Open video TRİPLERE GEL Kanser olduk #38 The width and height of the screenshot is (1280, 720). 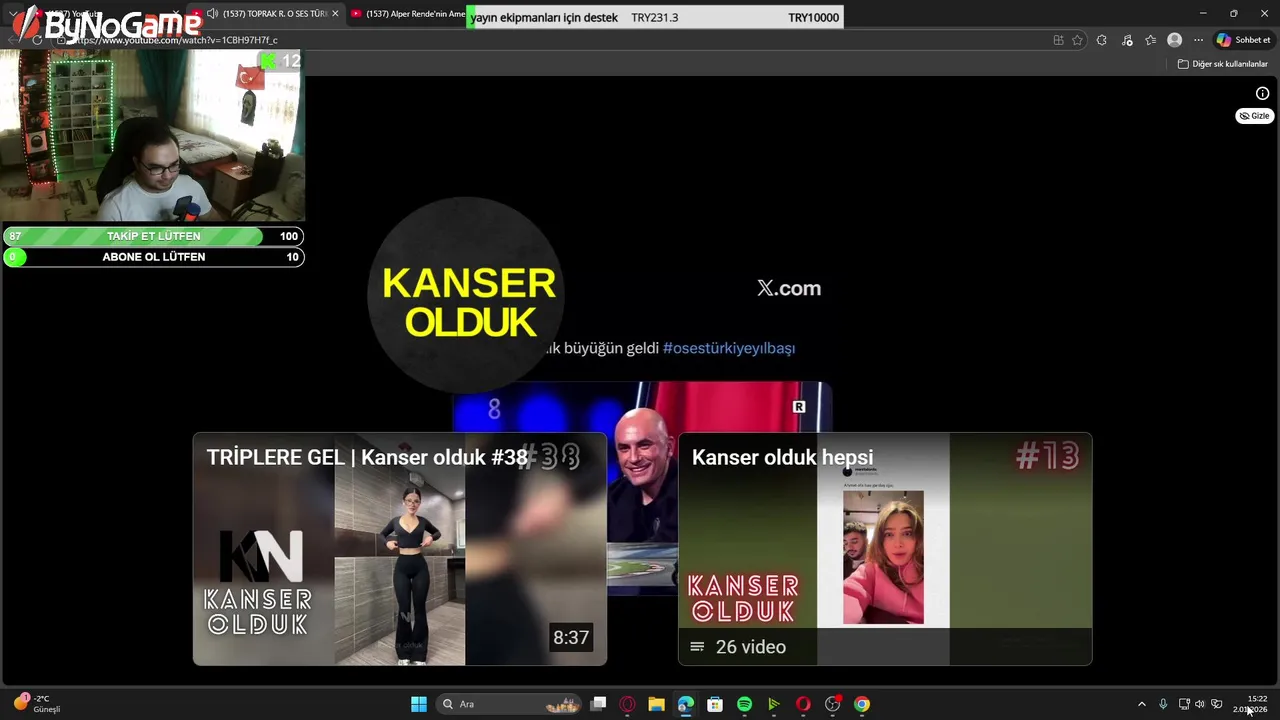[400, 549]
